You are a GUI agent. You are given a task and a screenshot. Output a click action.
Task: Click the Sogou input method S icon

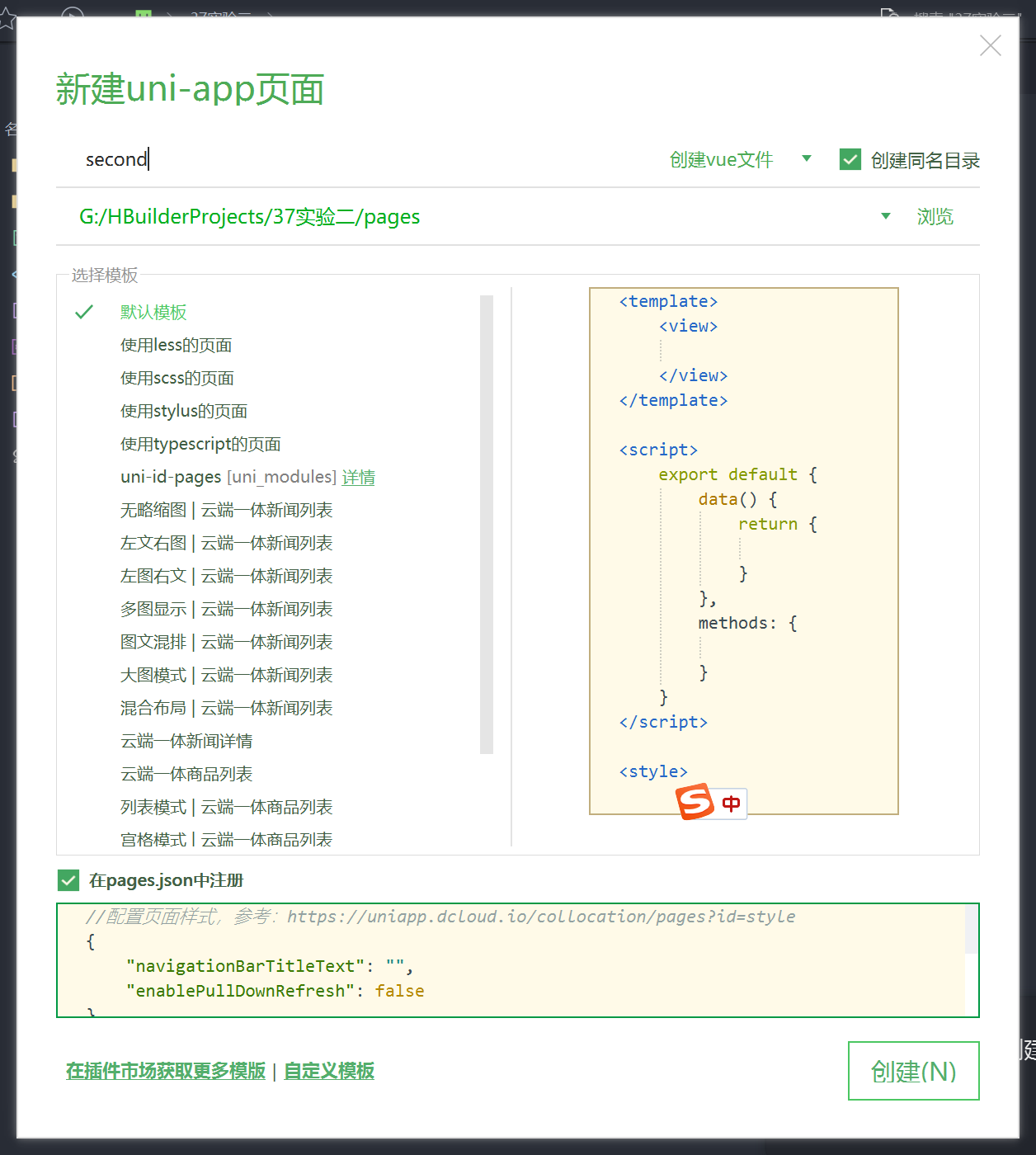pos(695,802)
